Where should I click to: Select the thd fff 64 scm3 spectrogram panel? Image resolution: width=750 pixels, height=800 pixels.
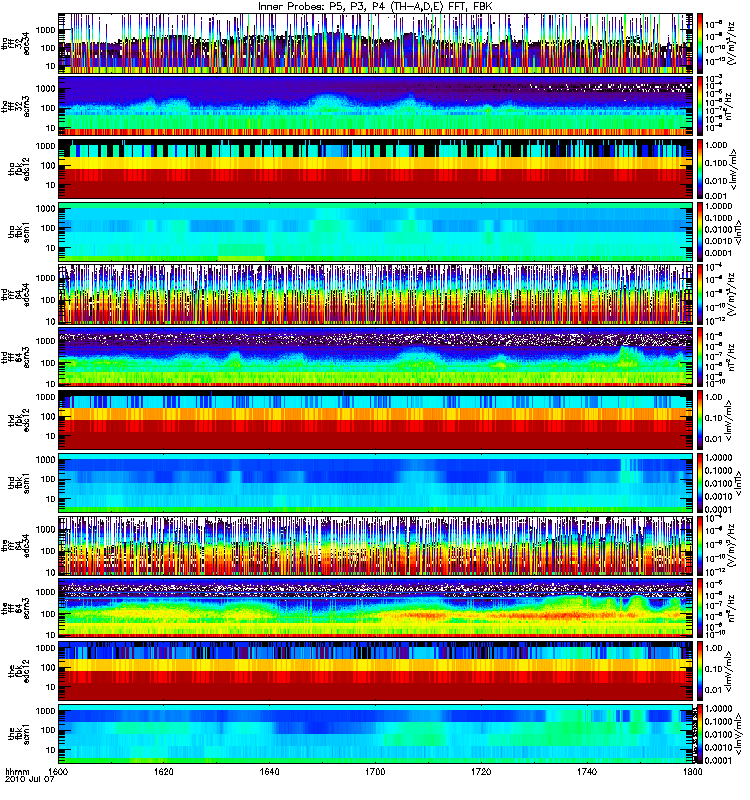(x=376, y=357)
